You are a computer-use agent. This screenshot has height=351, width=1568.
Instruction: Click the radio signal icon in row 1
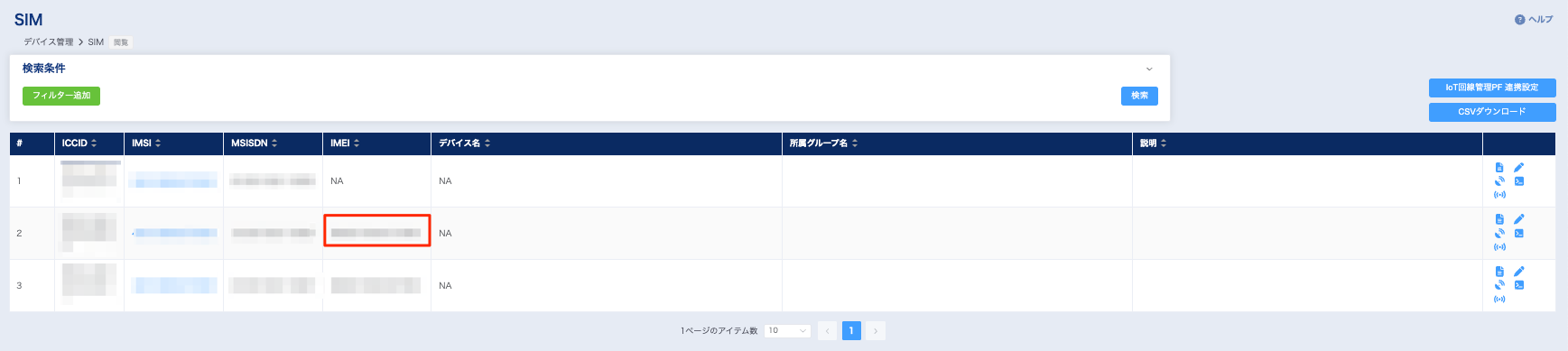click(x=1499, y=195)
